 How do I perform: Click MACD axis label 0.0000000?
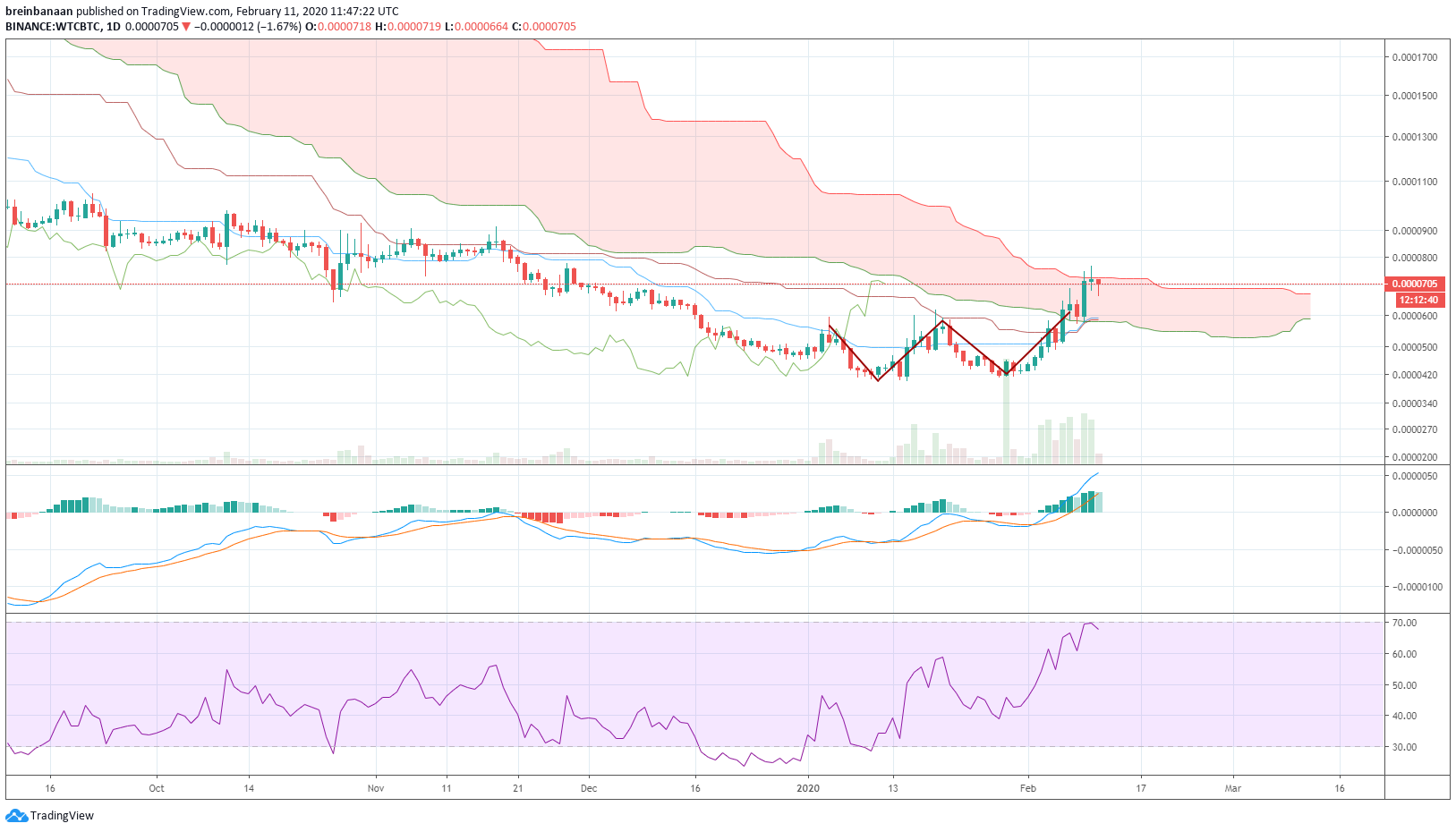pos(1415,513)
